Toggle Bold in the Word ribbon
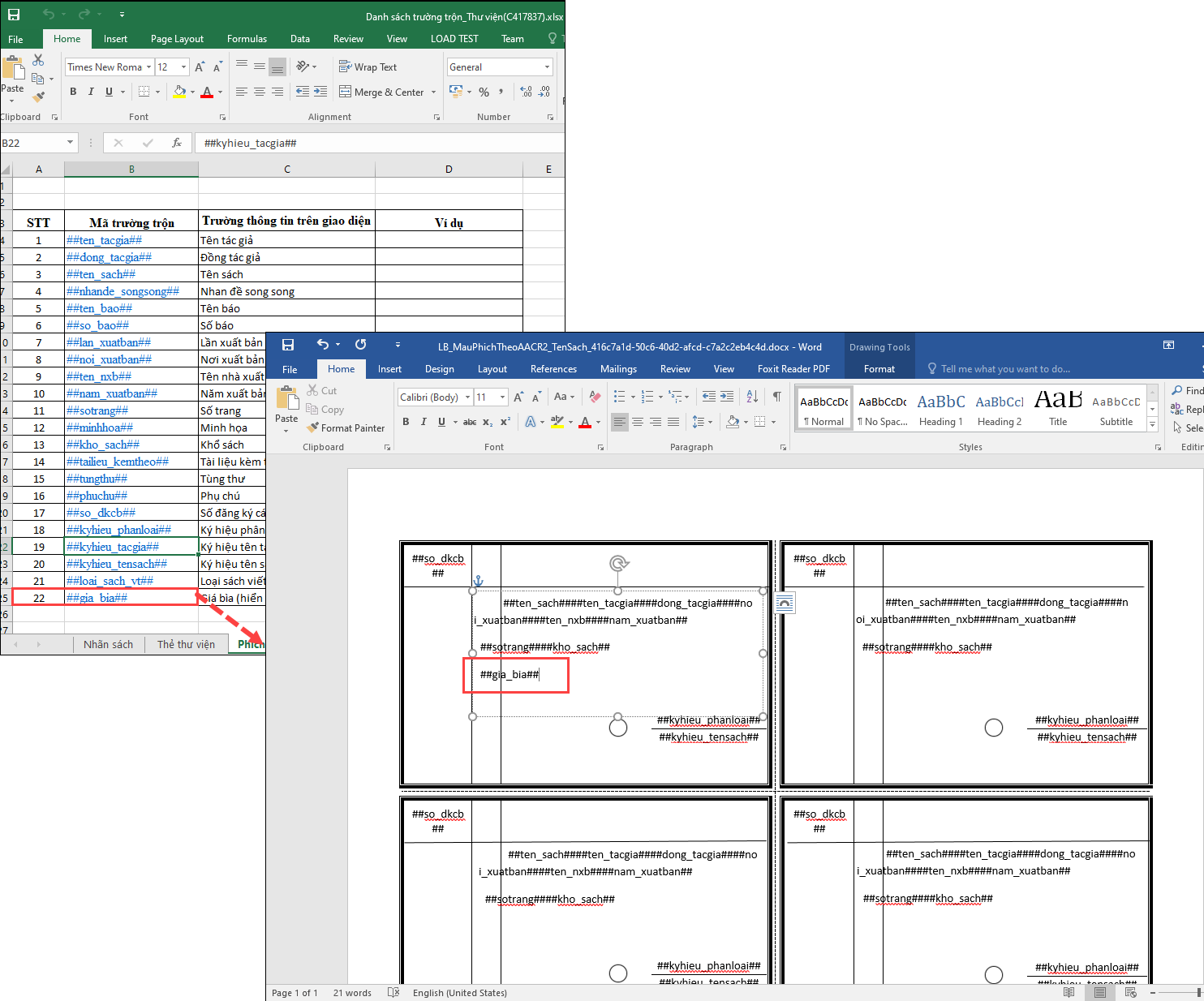 406,422
